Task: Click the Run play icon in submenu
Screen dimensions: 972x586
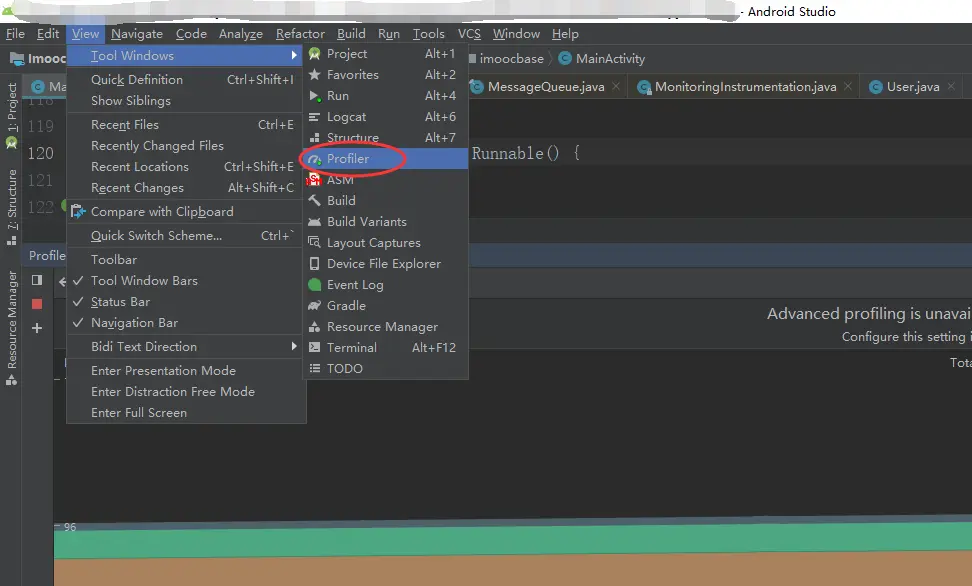Action: (x=315, y=96)
